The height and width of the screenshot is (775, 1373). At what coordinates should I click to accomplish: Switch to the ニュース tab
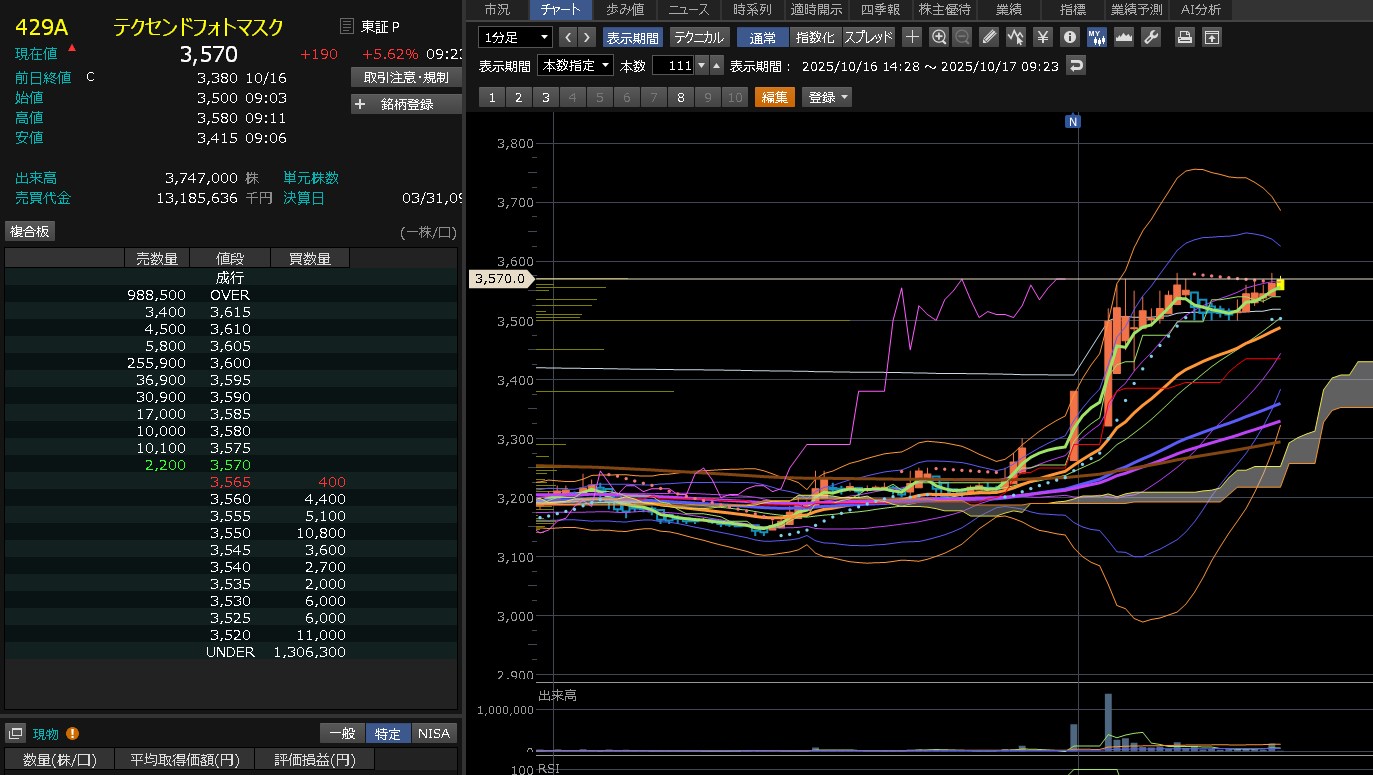coord(688,10)
